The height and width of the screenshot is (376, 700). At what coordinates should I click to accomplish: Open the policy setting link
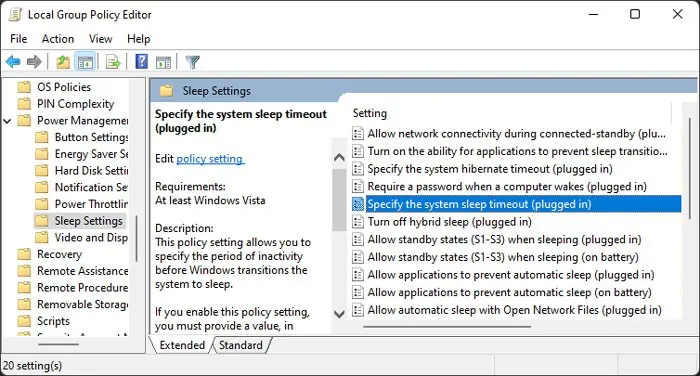coord(210,159)
